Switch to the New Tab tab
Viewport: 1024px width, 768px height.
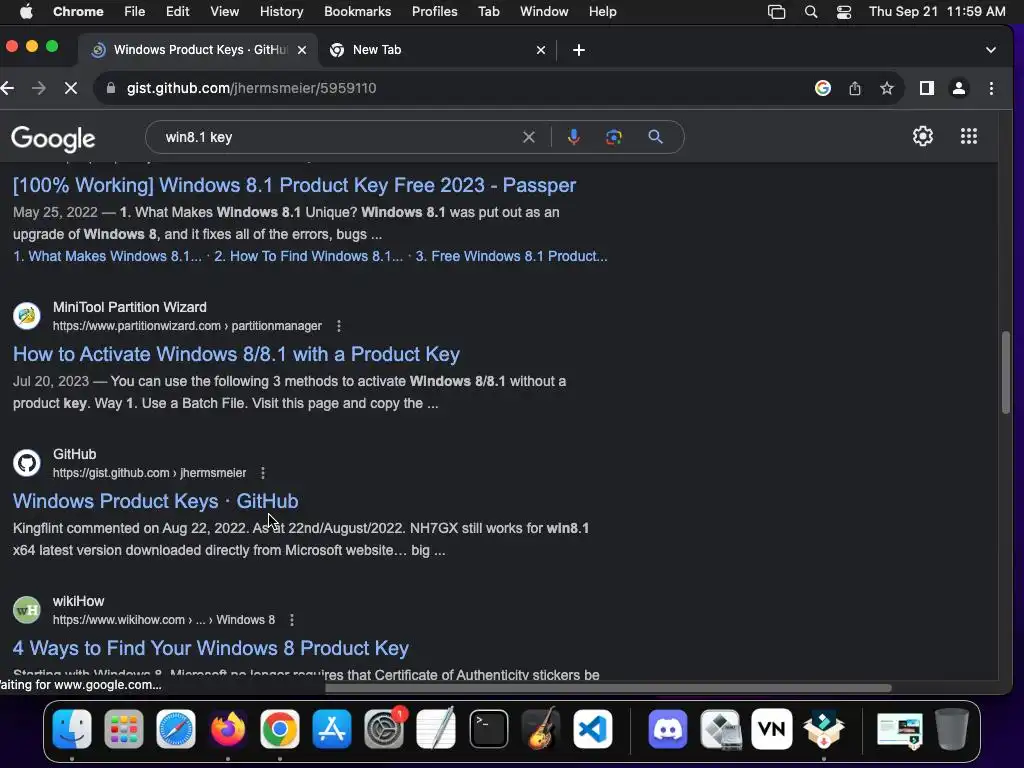pos(436,50)
